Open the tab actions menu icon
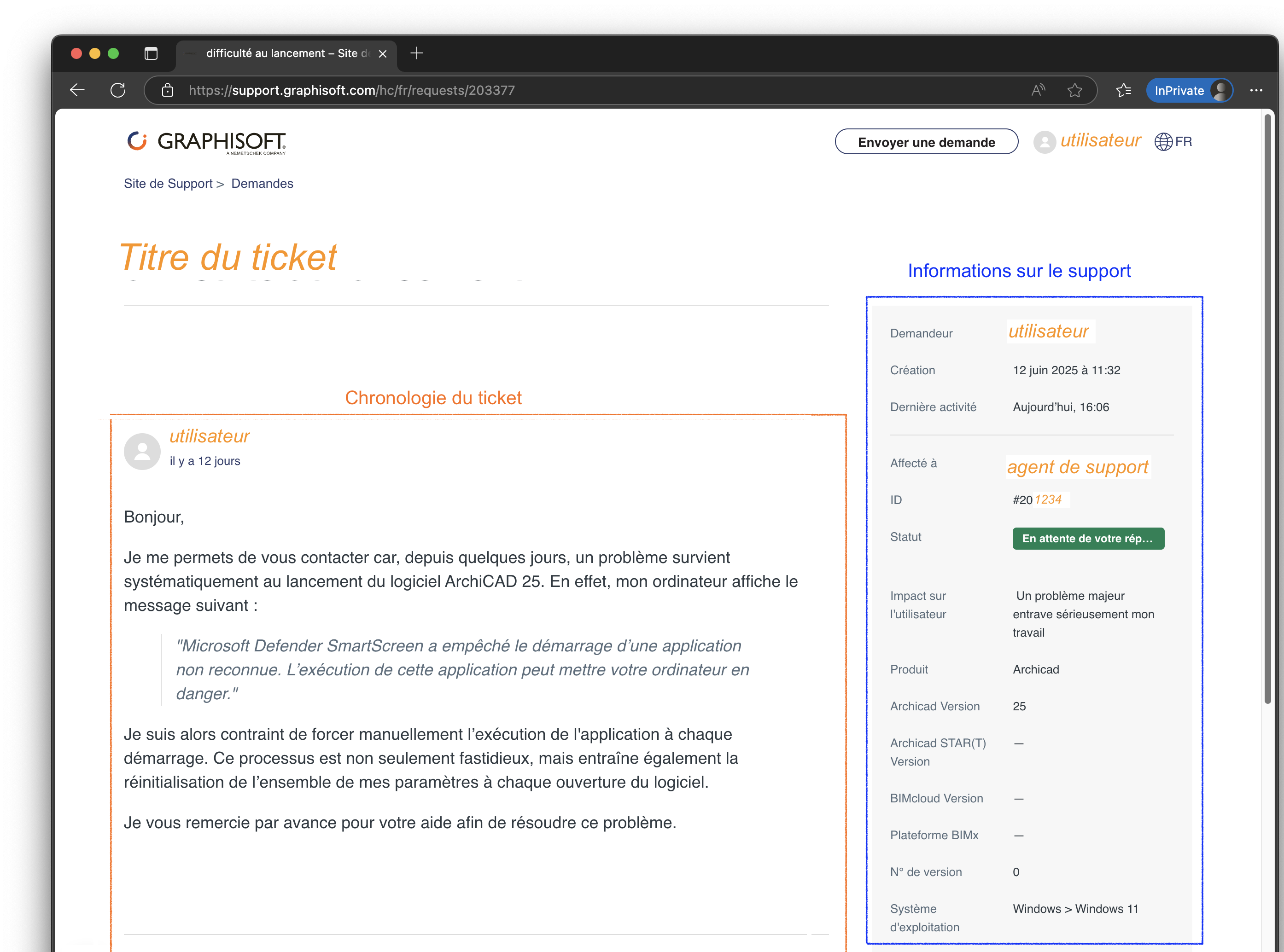1284x952 pixels. 151,53
